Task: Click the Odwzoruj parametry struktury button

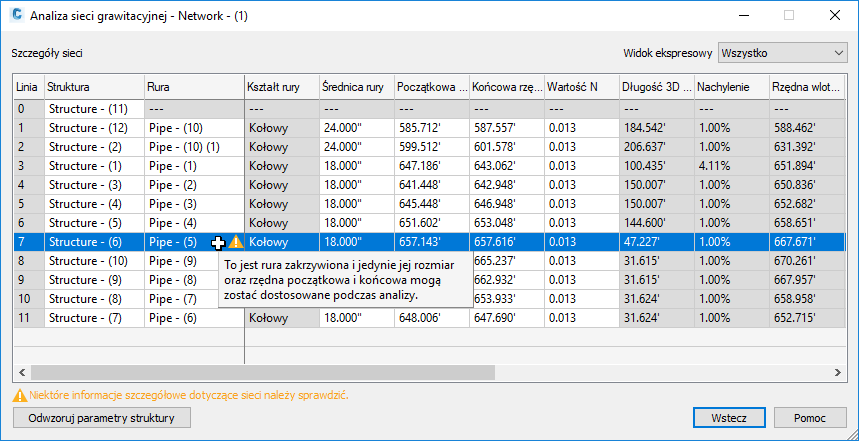Action: [101, 418]
